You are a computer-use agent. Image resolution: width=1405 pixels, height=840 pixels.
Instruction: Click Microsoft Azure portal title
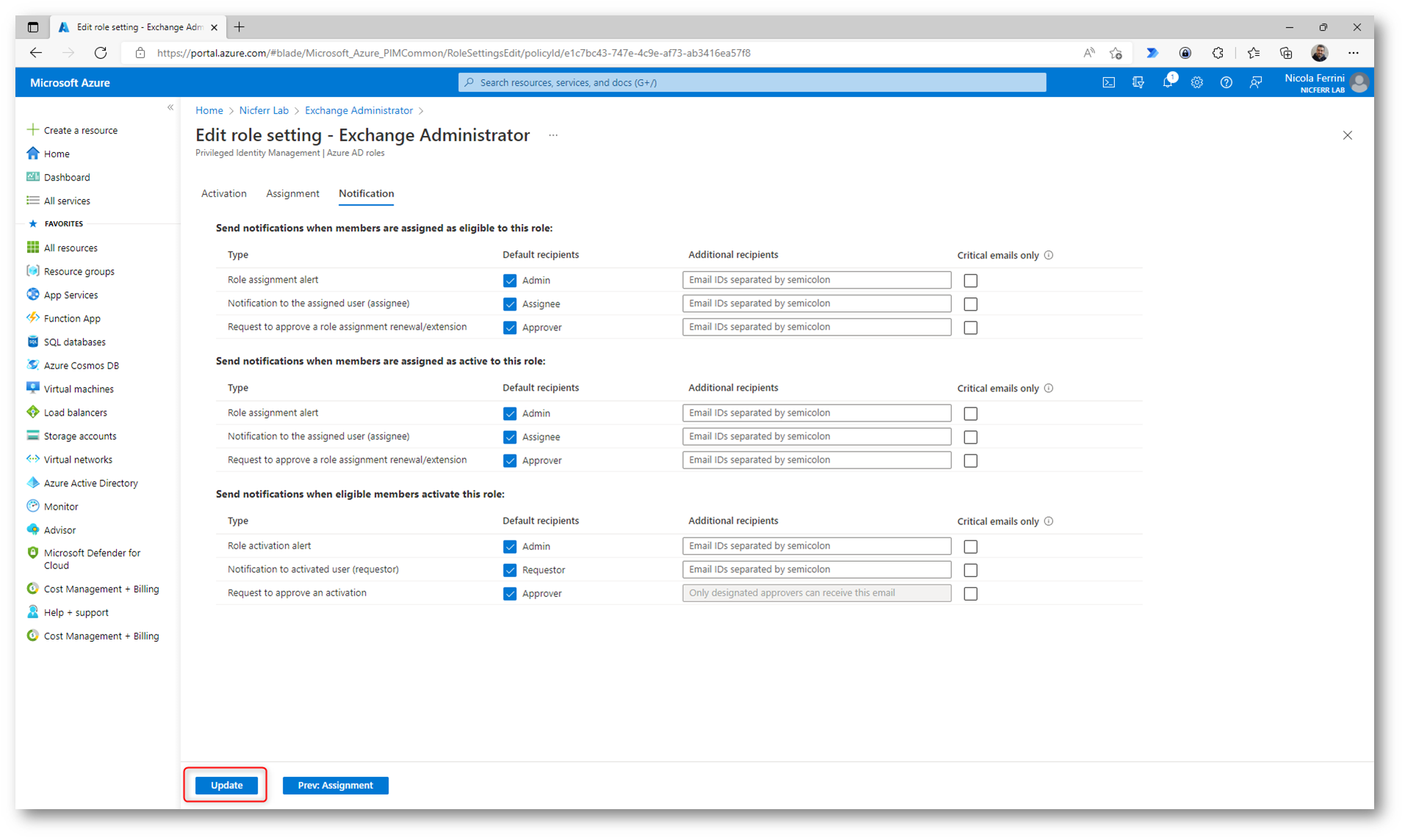click(x=70, y=82)
